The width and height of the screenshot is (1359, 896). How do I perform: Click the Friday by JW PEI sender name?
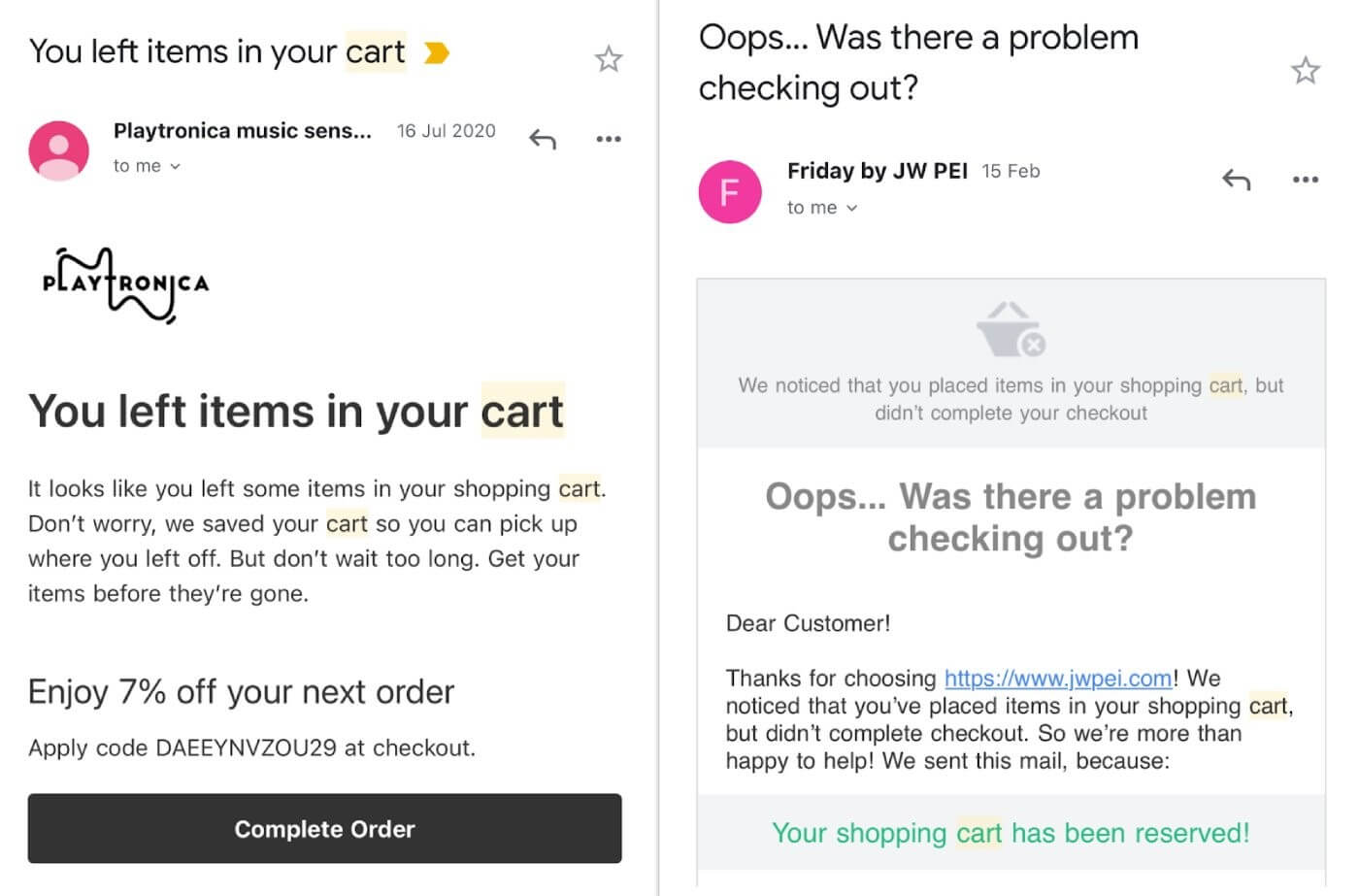(x=877, y=172)
